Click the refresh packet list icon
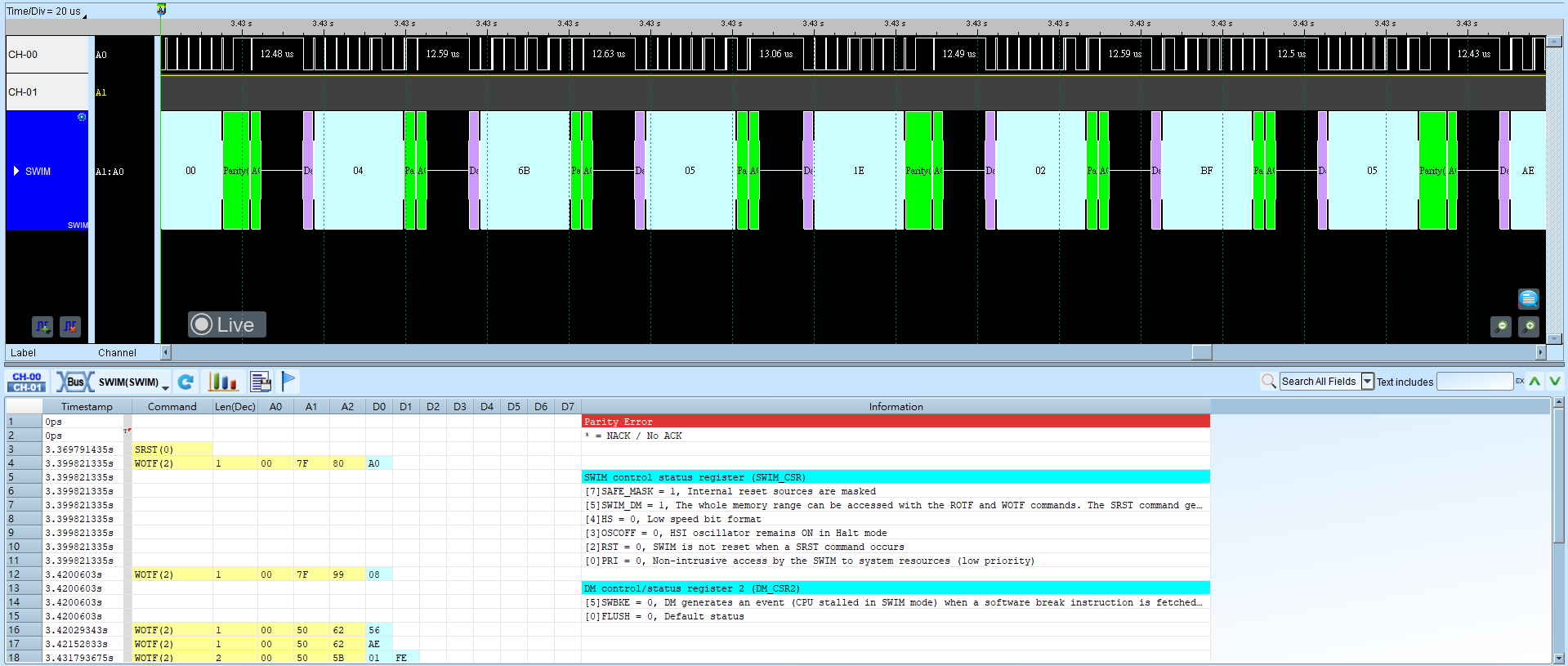Image resolution: width=1568 pixels, height=666 pixels. [x=185, y=382]
